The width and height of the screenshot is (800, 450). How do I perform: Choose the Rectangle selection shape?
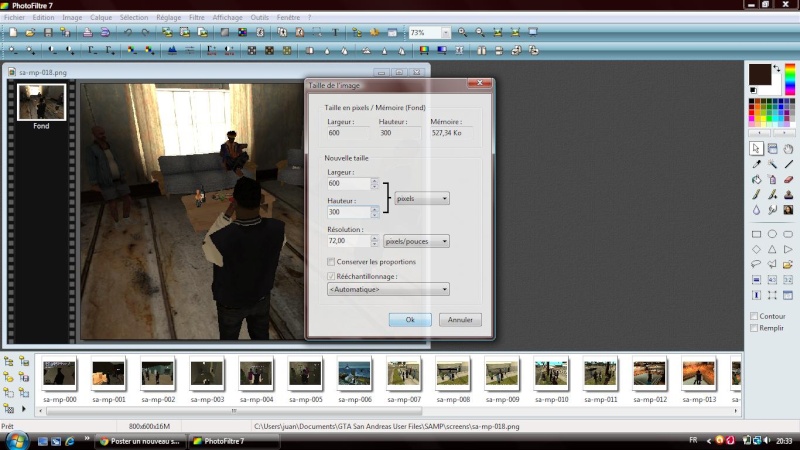coord(756,234)
